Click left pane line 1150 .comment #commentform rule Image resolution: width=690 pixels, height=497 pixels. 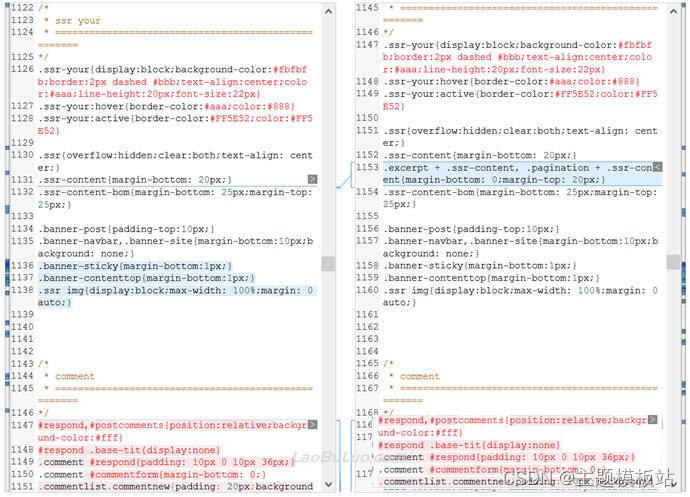coord(152,474)
